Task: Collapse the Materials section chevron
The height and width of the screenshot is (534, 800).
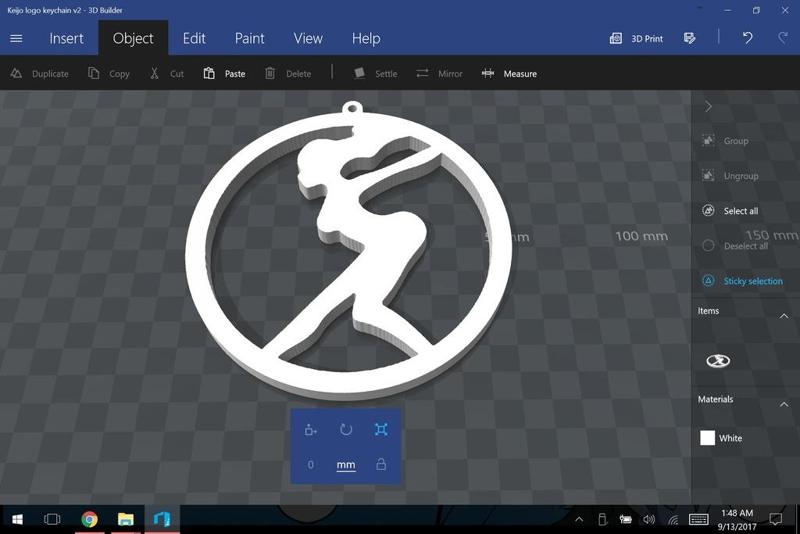Action: [784, 404]
